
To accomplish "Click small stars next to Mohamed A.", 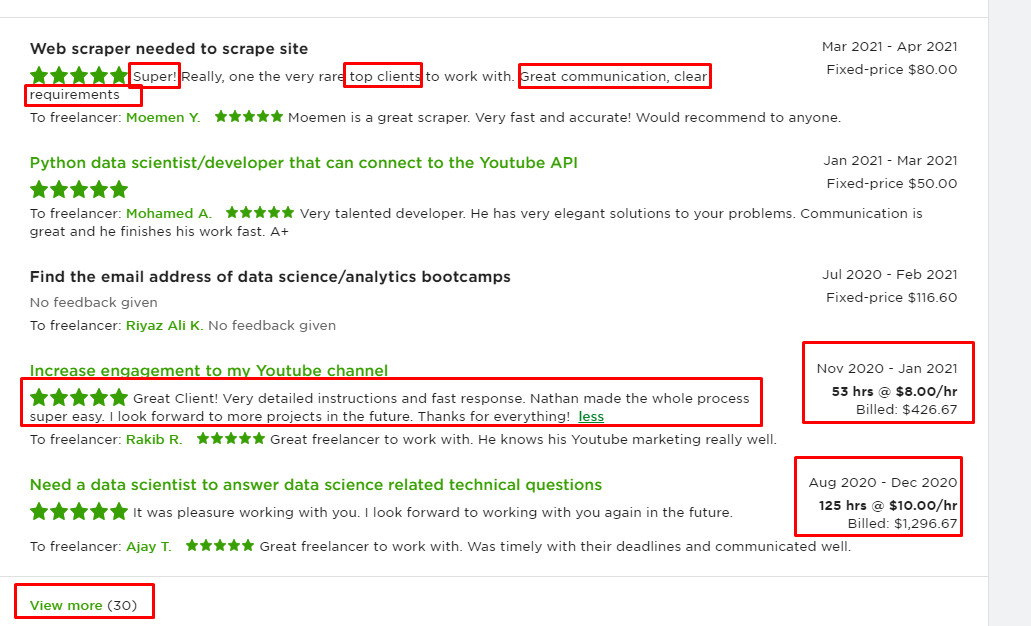I will pyautogui.click(x=260, y=213).
